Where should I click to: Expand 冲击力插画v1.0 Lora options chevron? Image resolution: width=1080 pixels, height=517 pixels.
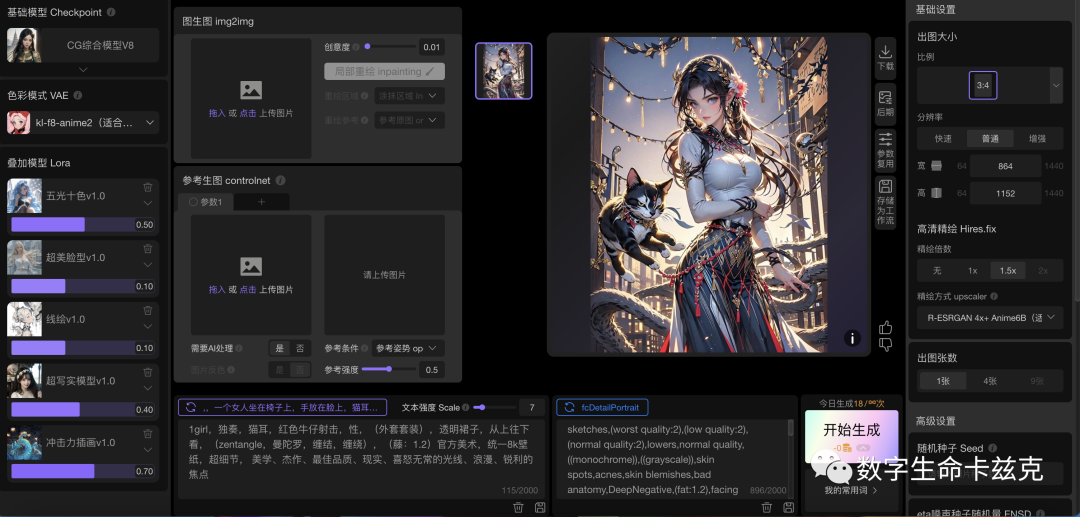[x=147, y=449]
